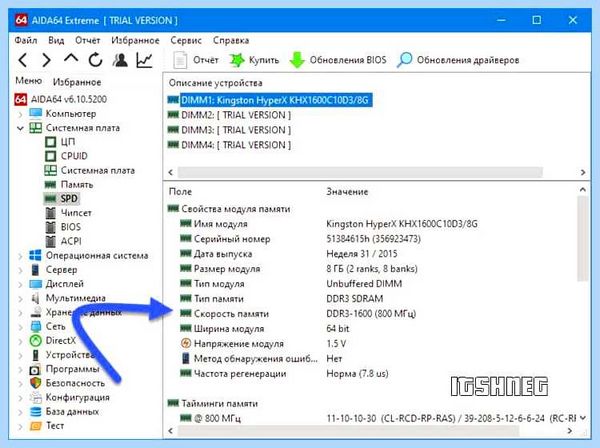Click the Конфигурация tree icon
The height and width of the screenshot is (448, 600).
click(x=36, y=397)
